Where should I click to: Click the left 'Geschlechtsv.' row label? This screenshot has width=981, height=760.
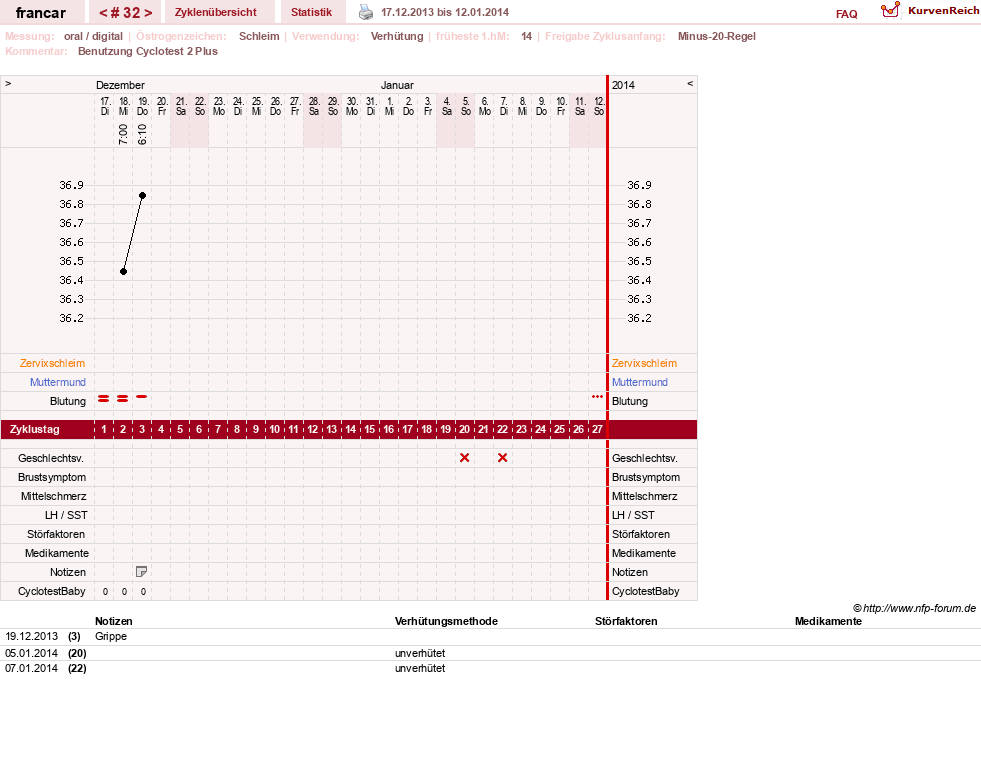(x=51, y=459)
